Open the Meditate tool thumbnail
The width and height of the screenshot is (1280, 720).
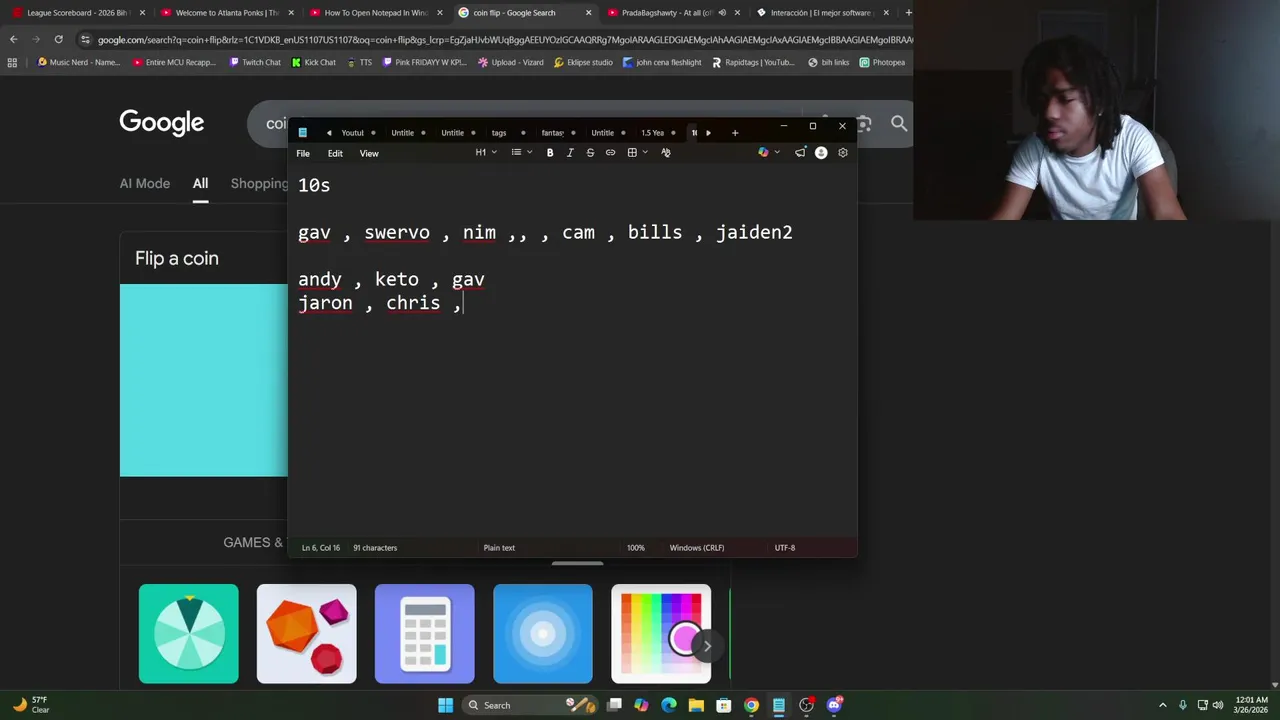[x=543, y=634]
